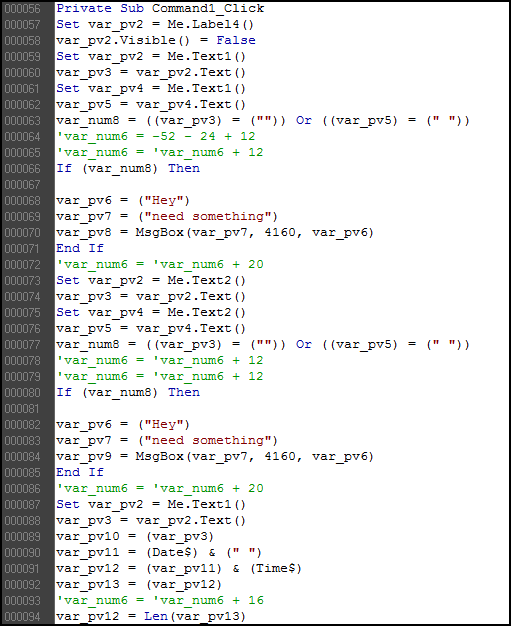Screen dimensions: 511x626
Task: Click "var_pv13 = (var_pv12)" line
Action: tap(139, 584)
